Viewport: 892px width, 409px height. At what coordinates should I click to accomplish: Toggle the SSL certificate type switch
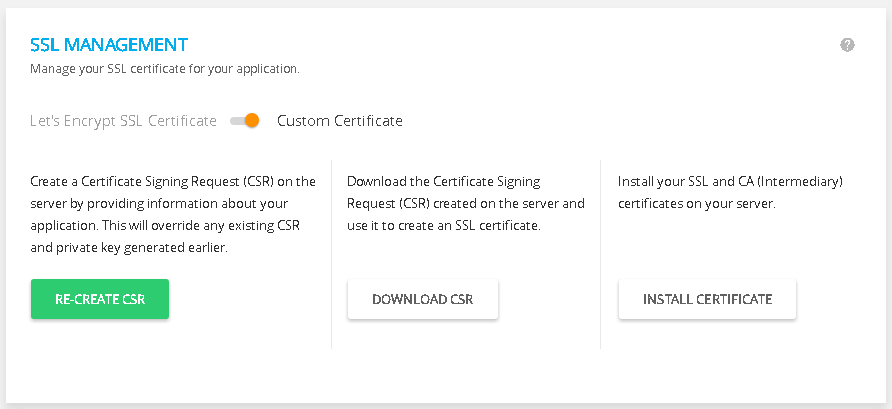coord(245,121)
